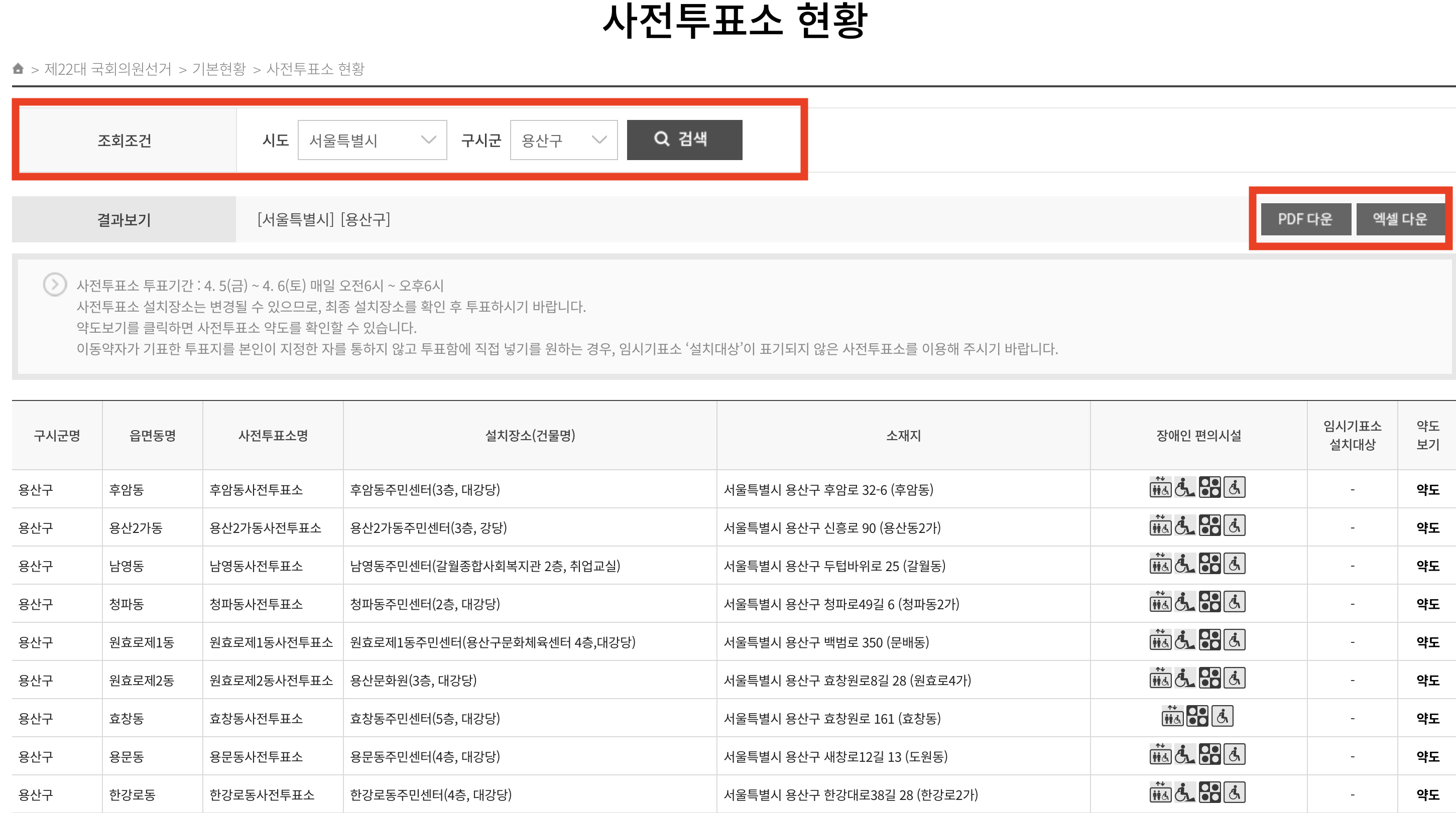Open the 구시군 dropdown showing 용산구
The image size is (1456, 813).
(563, 140)
